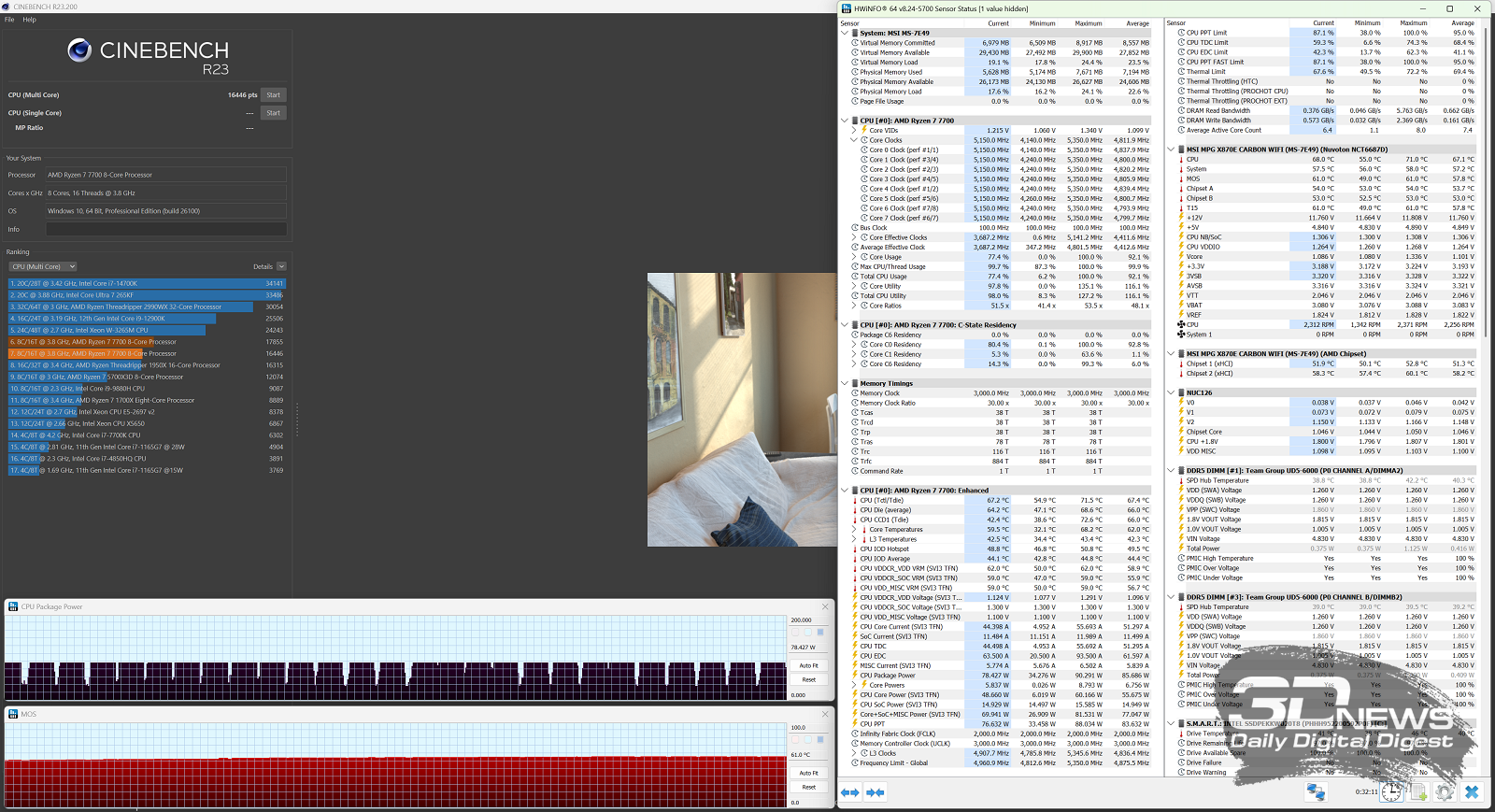Screen dimensions: 1495x812
Task: Click Auto Fit in CPU Package Power graph
Action: click(x=808, y=665)
